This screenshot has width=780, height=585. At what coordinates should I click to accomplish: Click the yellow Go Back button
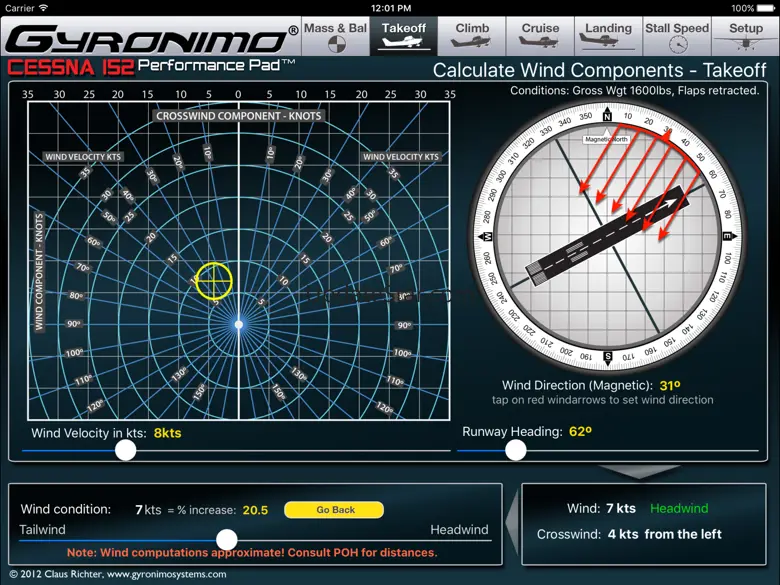(334, 510)
